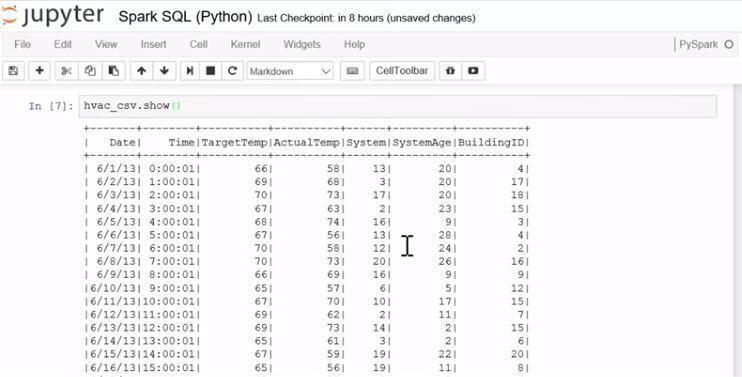Screen dimensions: 742x377
Task: Open the cell type Markdown dropdown
Action: [290, 71]
